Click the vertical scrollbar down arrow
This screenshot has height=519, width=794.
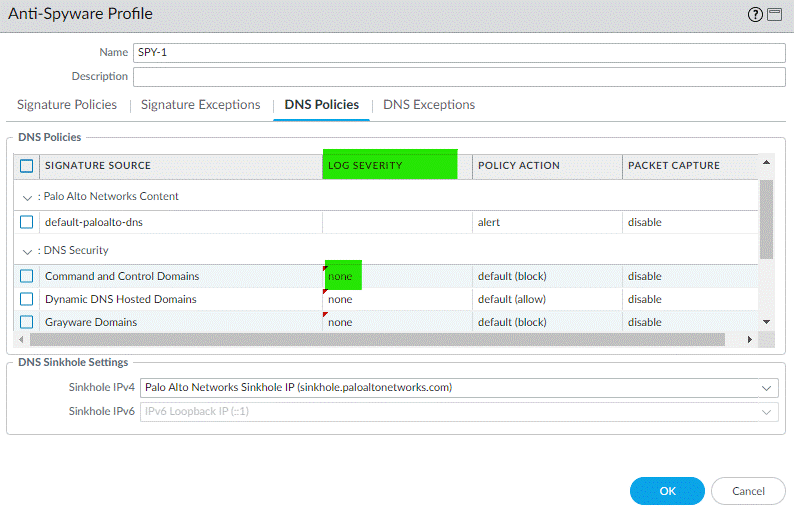click(x=766, y=322)
